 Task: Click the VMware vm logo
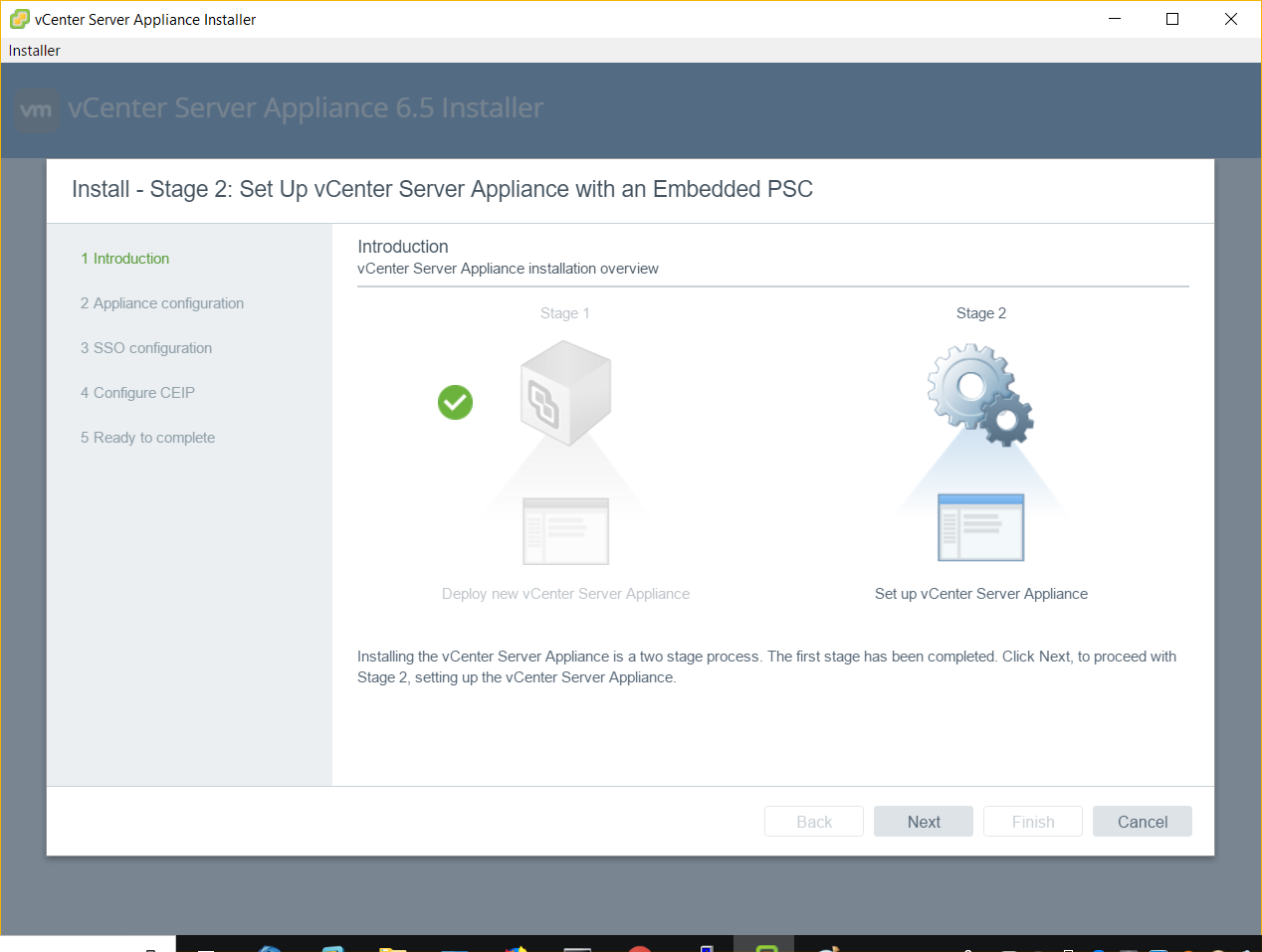pyautogui.click(x=37, y=110)
